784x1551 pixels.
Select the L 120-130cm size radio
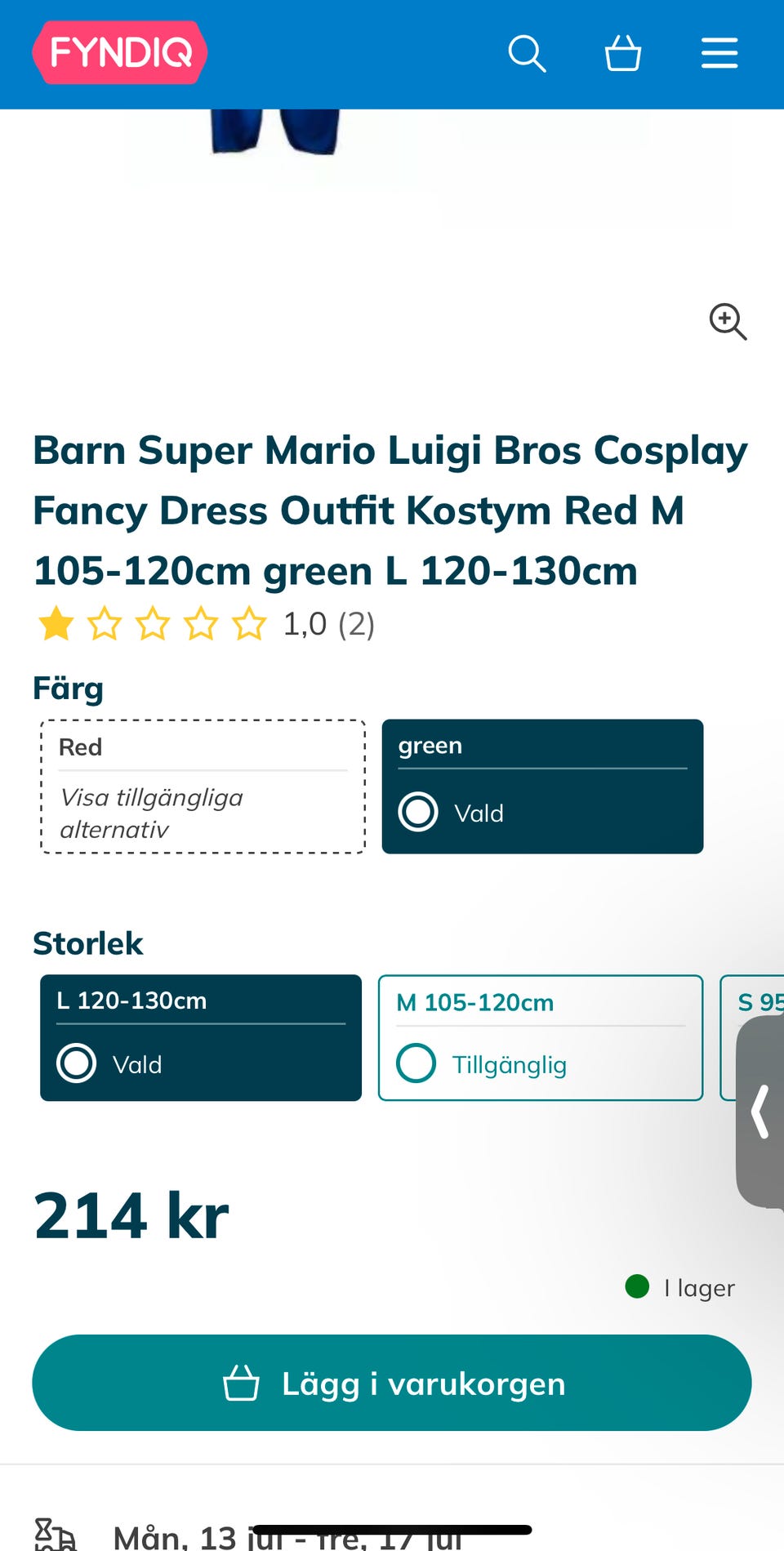coord(77,1063)
